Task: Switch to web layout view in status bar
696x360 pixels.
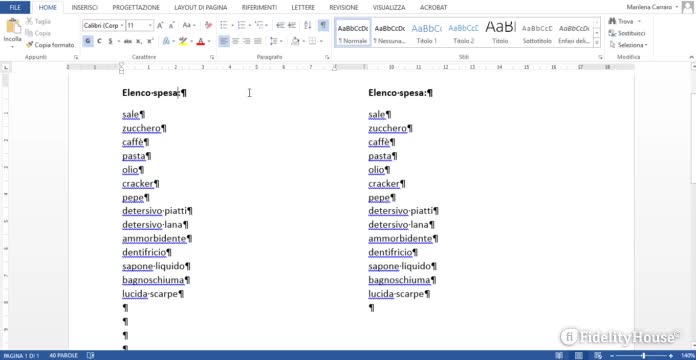Action: [597, 356]
